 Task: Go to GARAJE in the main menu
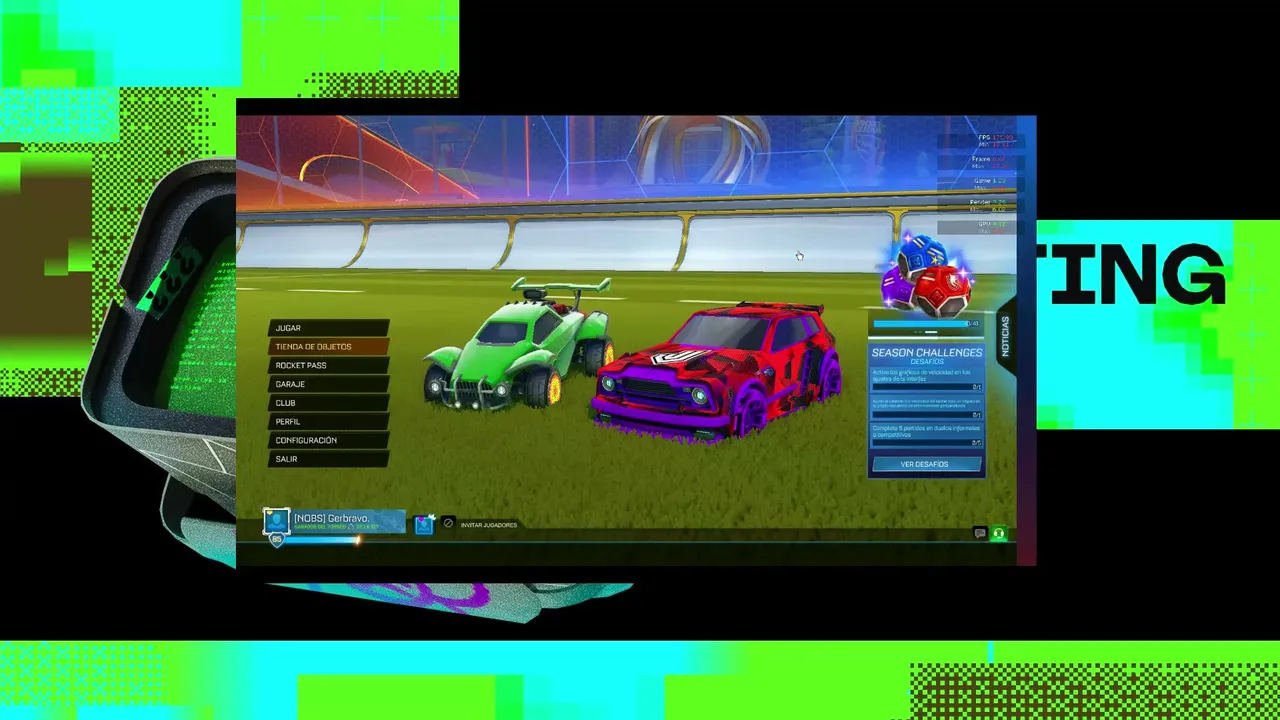[x=328, y=384]
